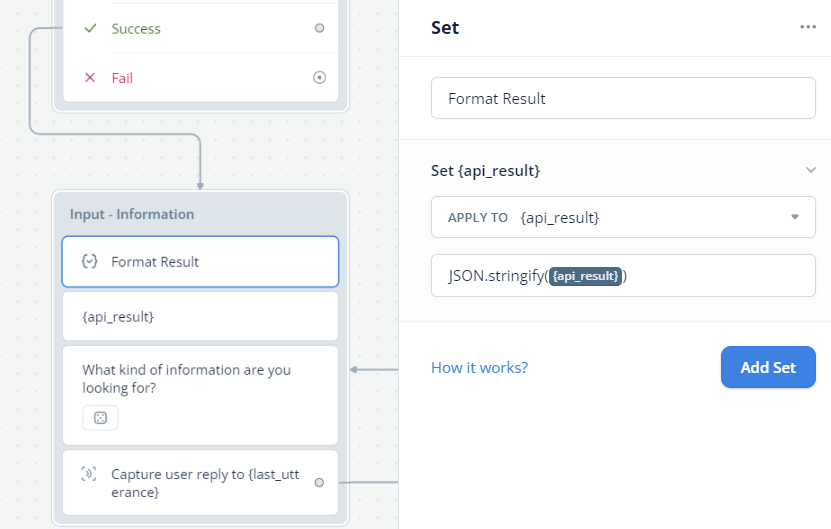Click the APPLY TO dropdown arrow
Viewport: 831px width, 529px height.
point(795,217)
